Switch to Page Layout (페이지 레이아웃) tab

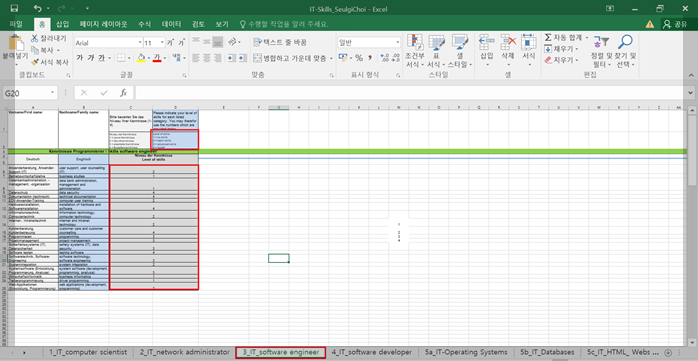tap(103, 24)
